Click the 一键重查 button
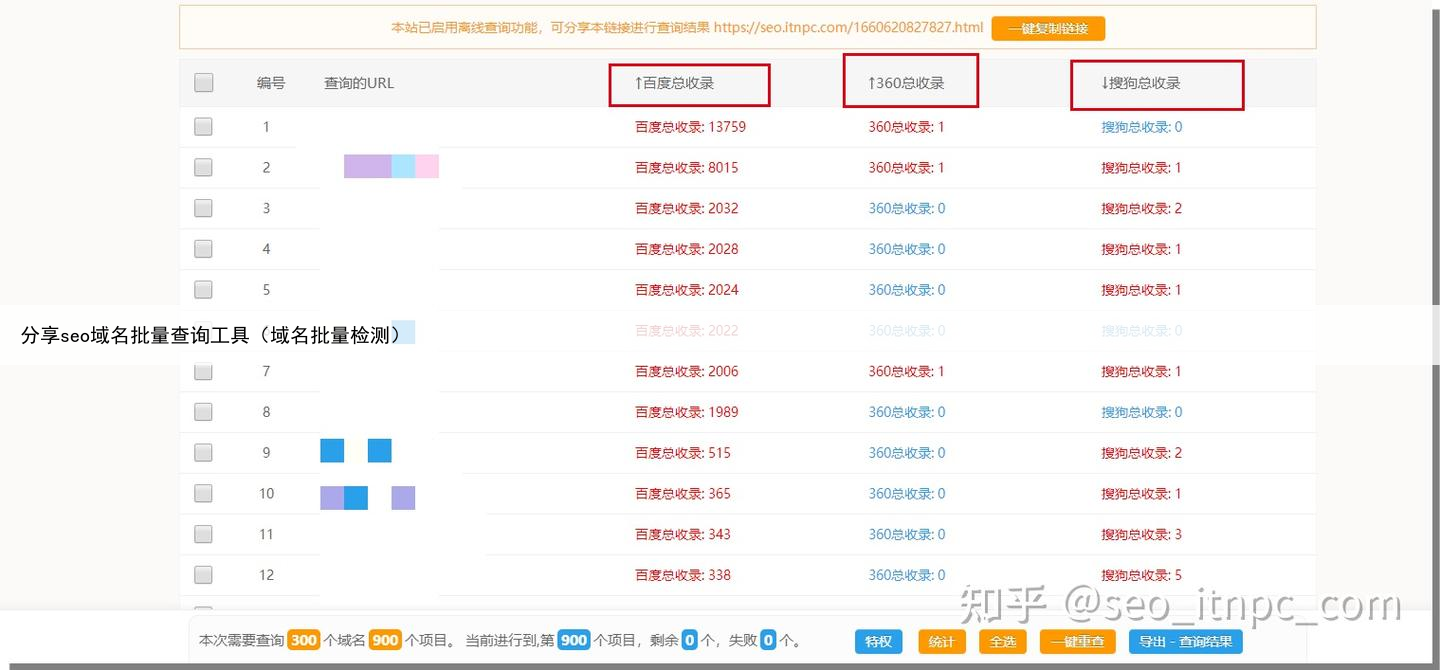This screenshot has width=1440, height=670. click(1077, 642)
